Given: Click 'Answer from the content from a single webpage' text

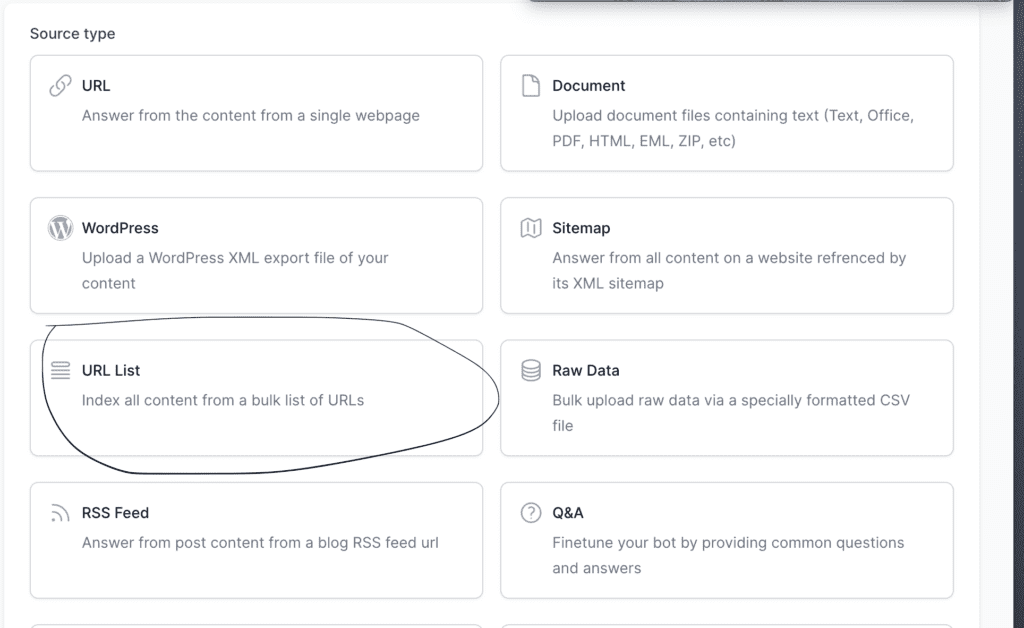Looking at the screenshot, I should 250,115.
